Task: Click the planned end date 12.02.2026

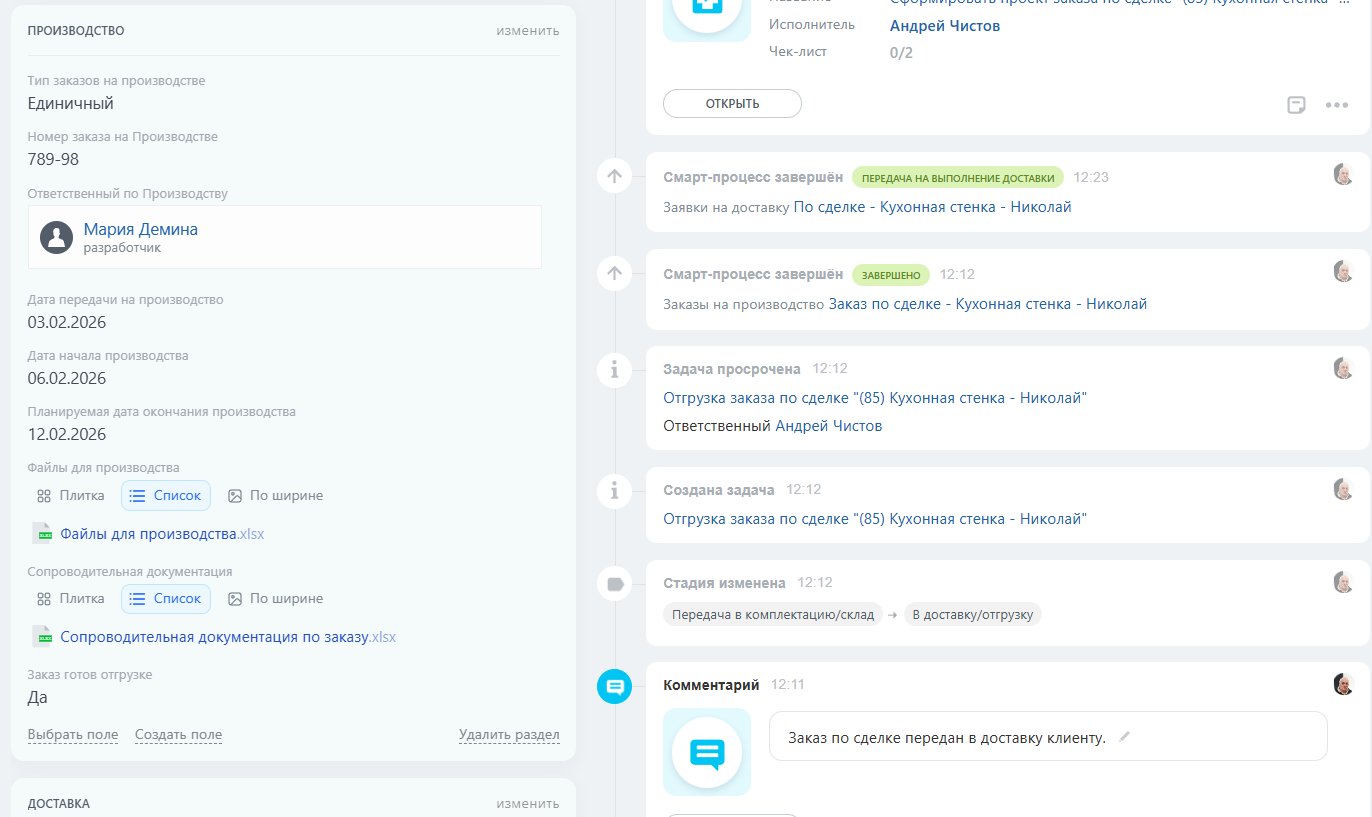Action: [x=67, y=434]
